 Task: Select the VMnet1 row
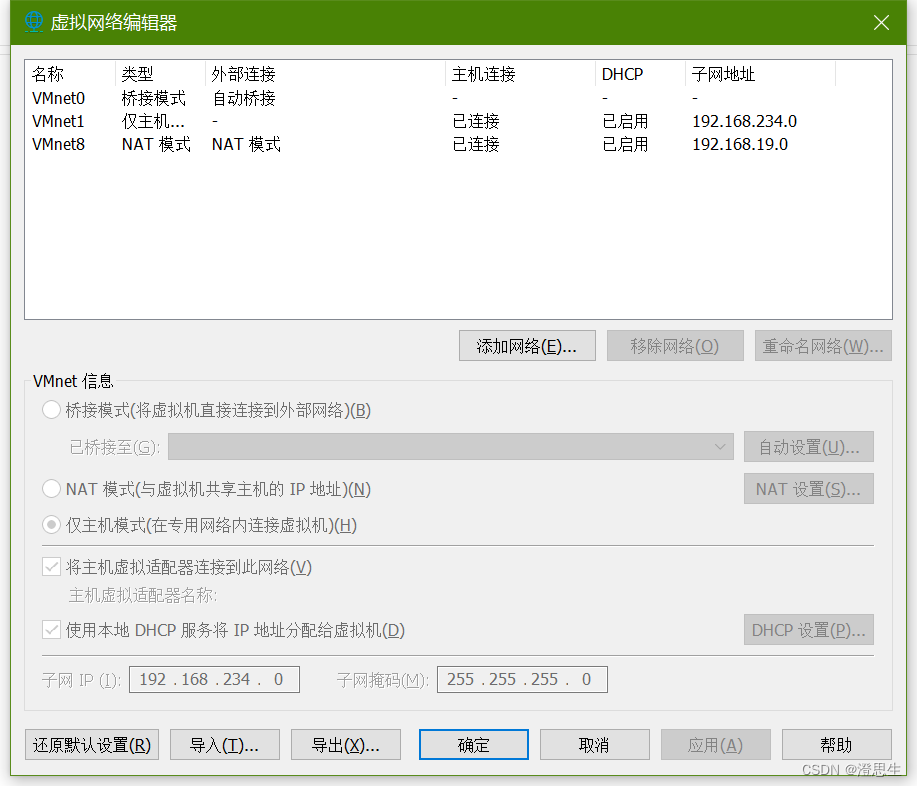click(x=458, y=121)
